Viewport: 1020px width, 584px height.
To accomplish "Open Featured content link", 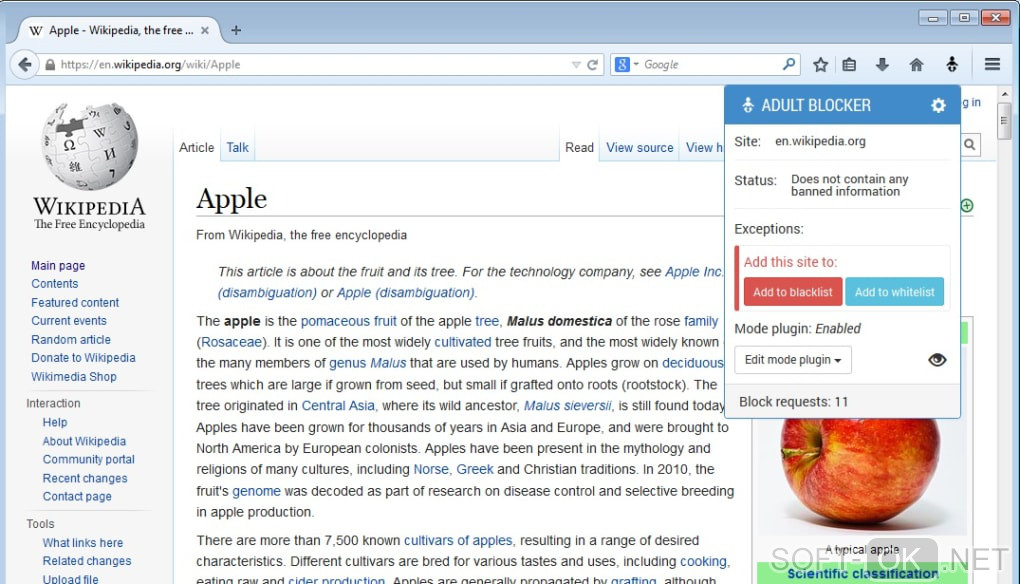I will pyautogui.click(x=75, y=302).
